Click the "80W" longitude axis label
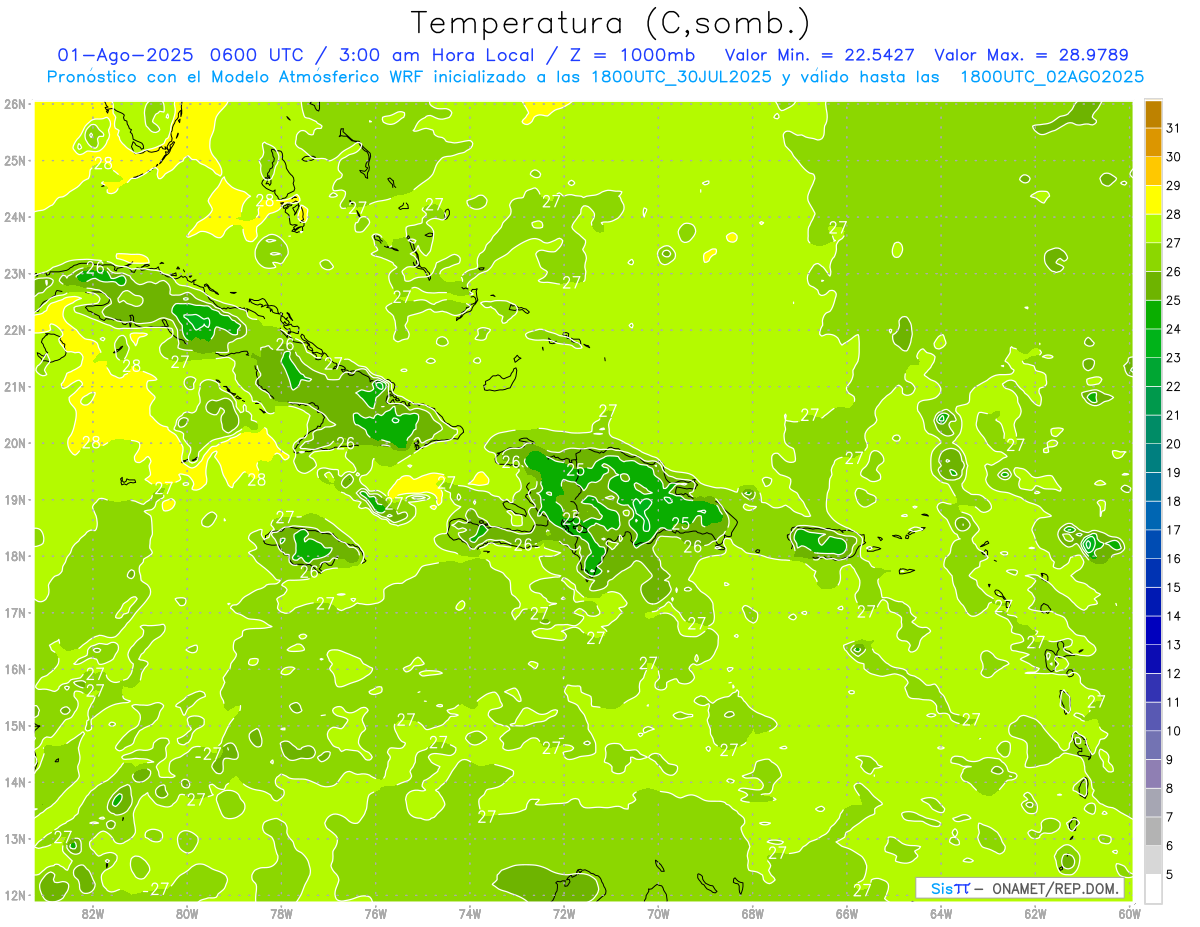Image resolution: width=1200 pixels, height=927 pixels. click(187, 913)
